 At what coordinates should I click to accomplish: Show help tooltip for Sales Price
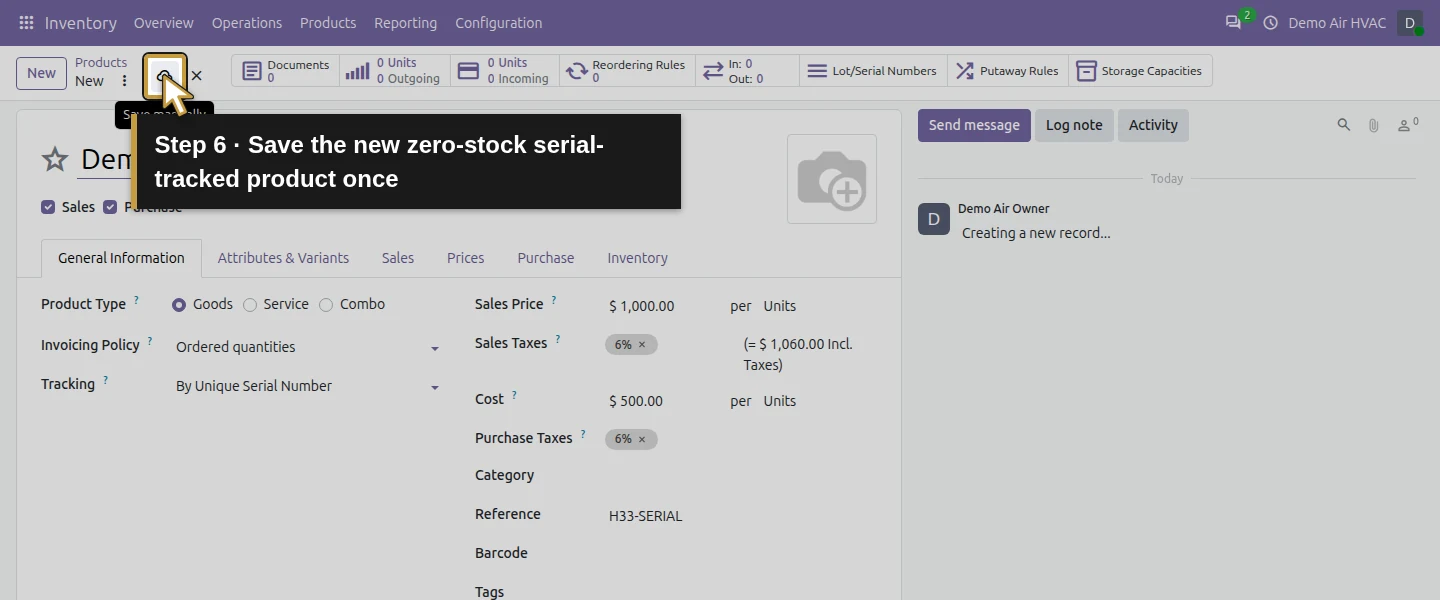(554, 300)
